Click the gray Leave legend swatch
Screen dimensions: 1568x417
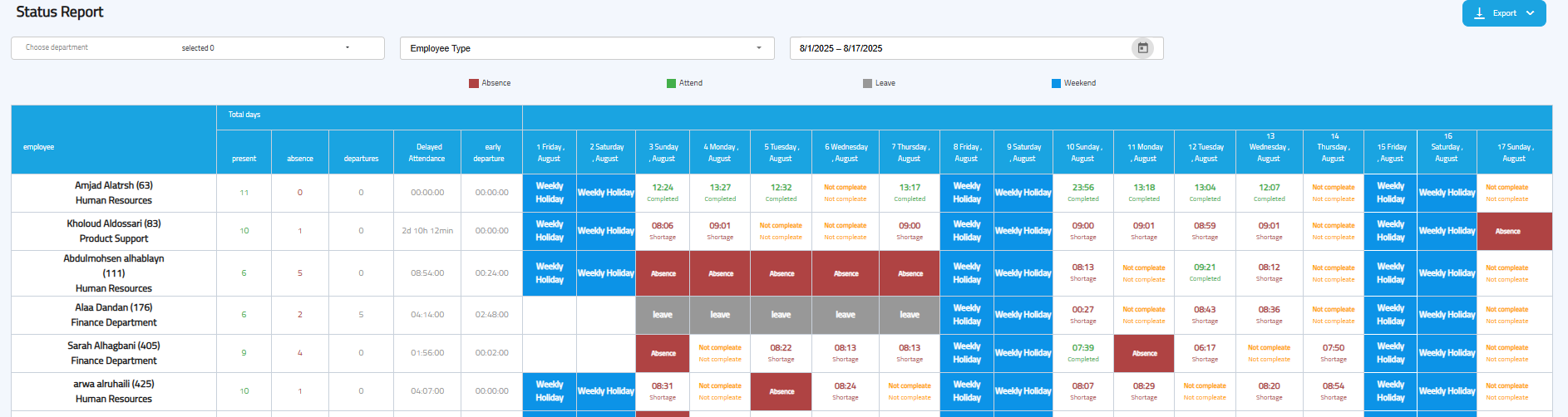(x=868, y=83)
